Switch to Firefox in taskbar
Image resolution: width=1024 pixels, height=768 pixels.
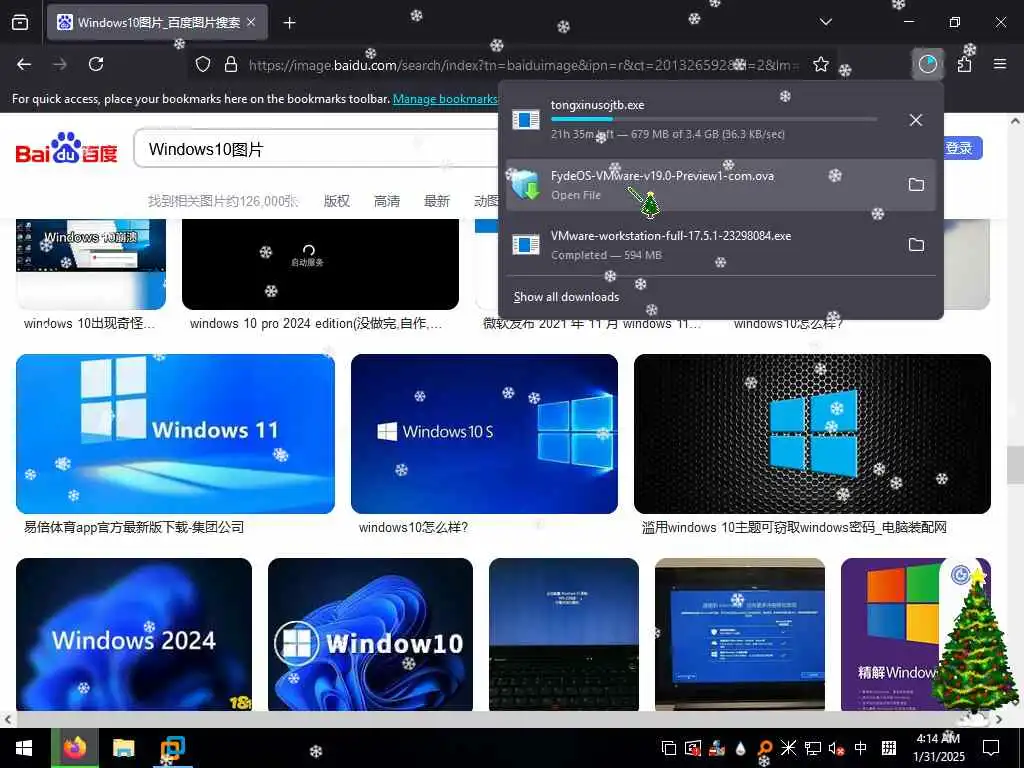pos(75,748)
